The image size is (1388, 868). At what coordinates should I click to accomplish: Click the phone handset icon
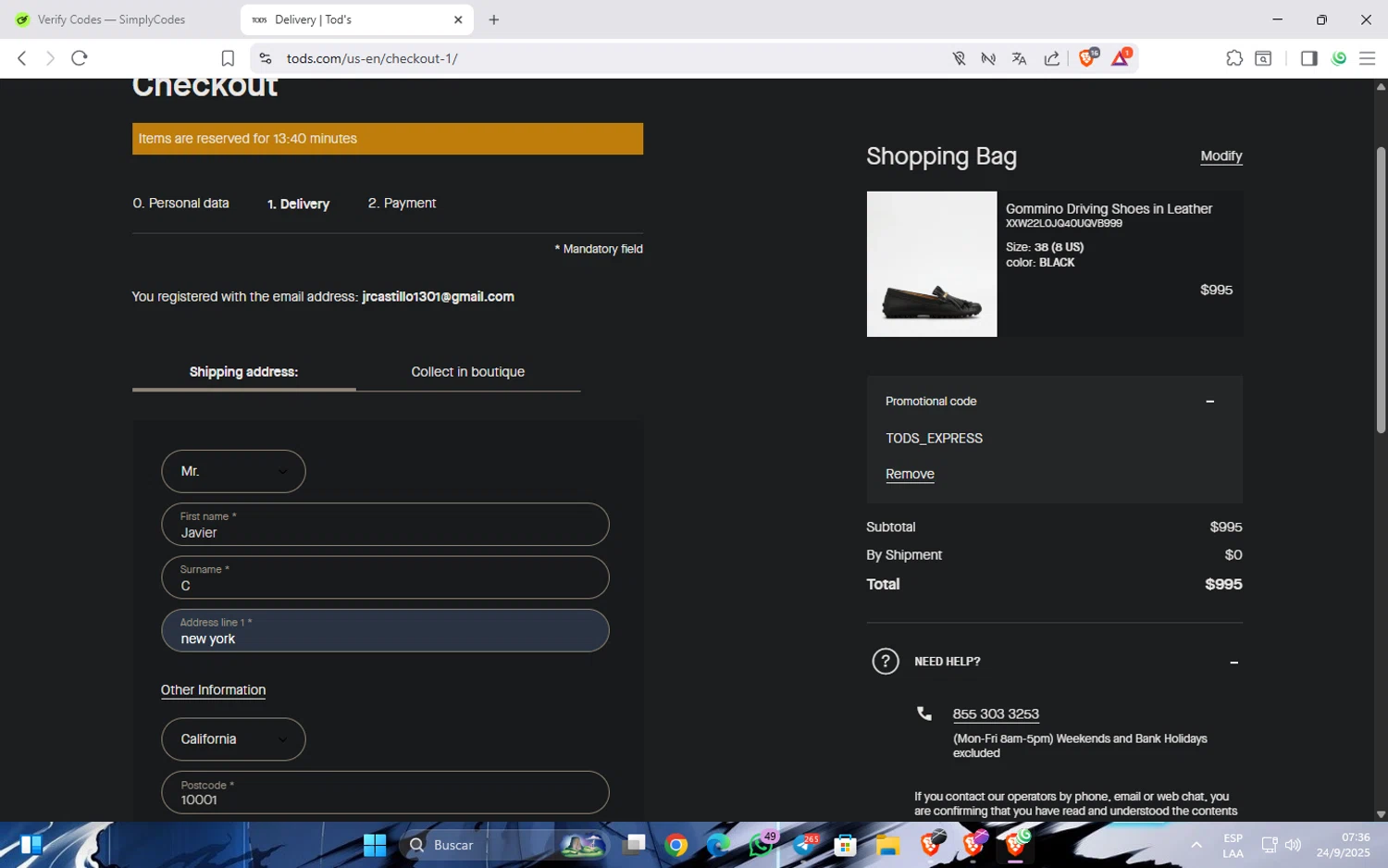click(923, 713)
